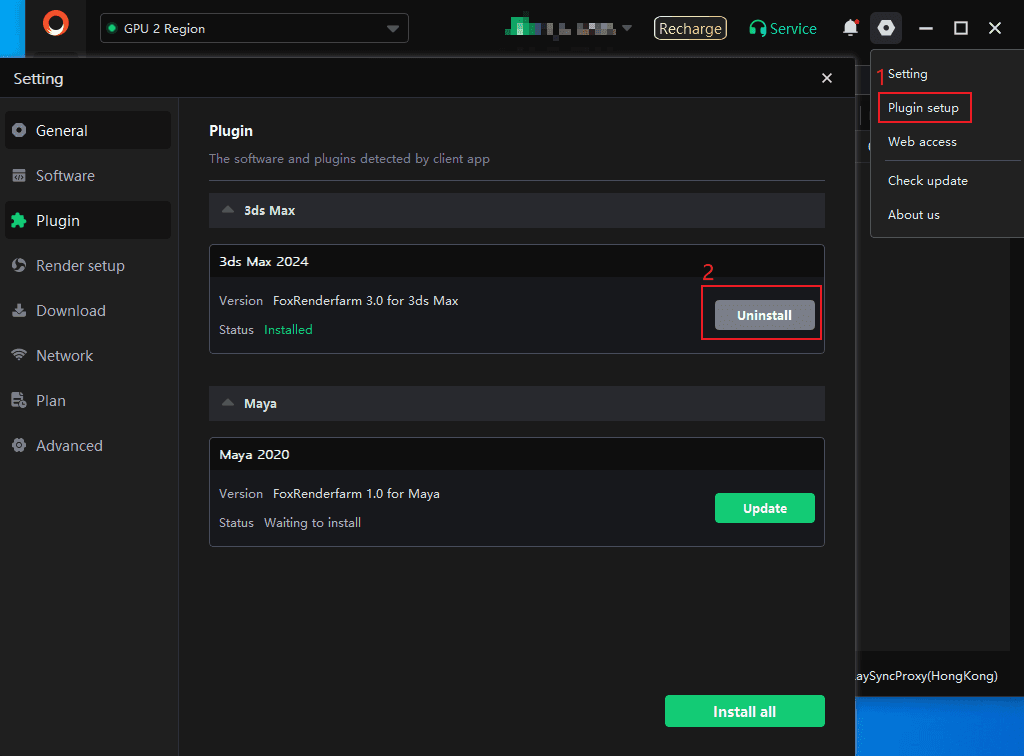The width and height of the screenshot is (1024, 756).
Task: Open the Software settings section
Action: 65,176
